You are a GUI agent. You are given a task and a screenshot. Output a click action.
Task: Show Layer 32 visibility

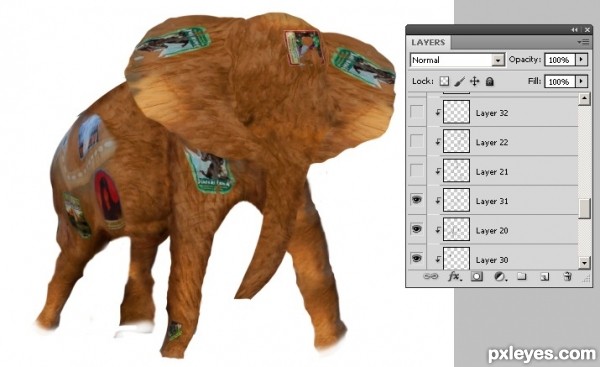tap(417, 112)
